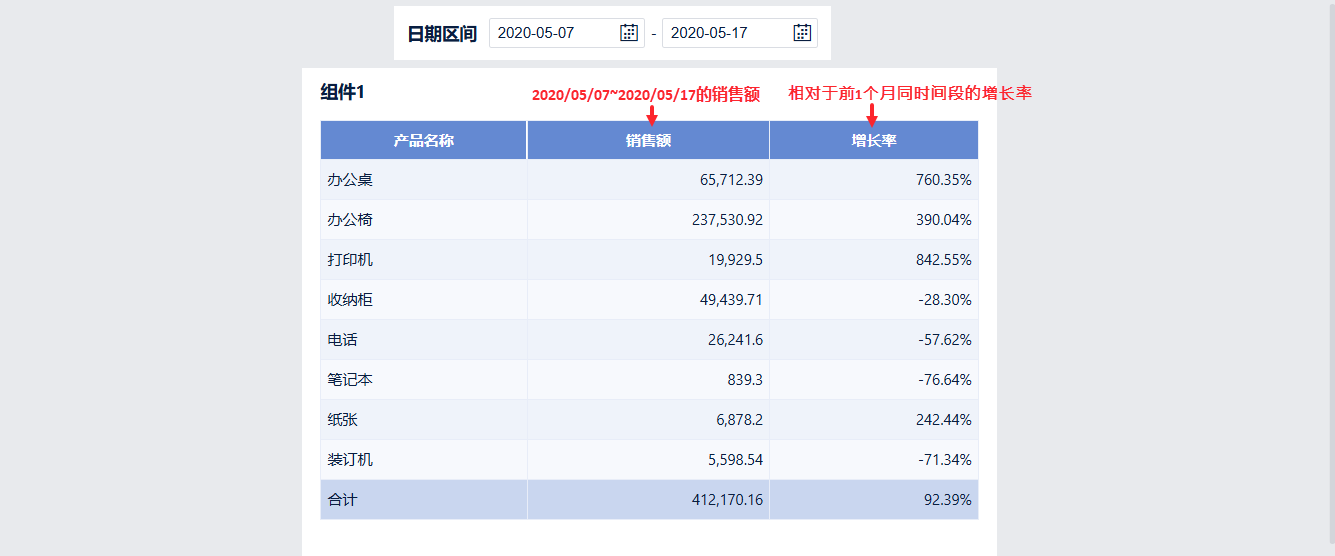This screenshot has width=1335, height=556.
Task: Click the 装订机 product cell
Action: (424, 460)
